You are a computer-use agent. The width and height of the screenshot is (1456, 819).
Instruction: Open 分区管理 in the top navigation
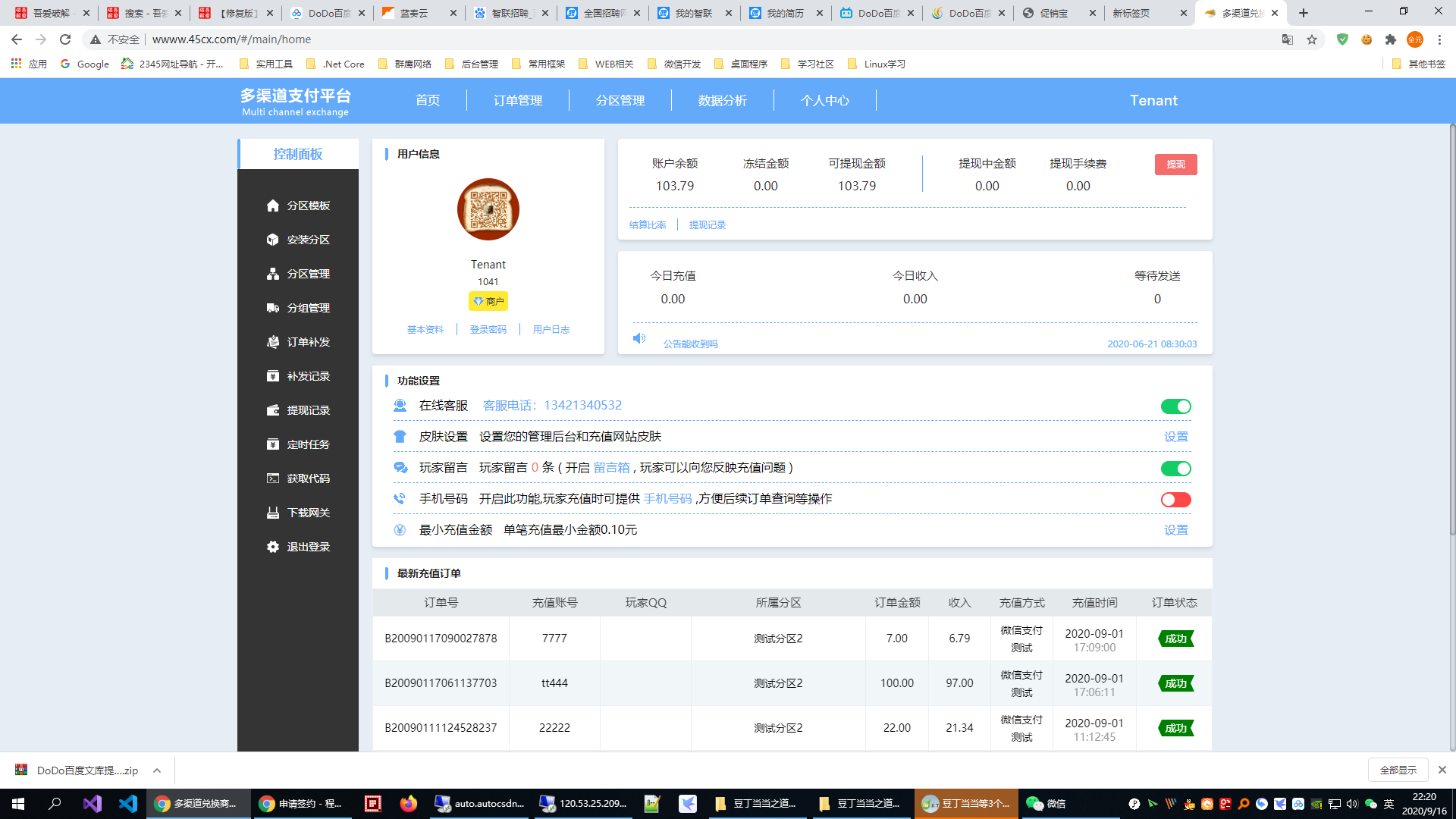[620, 100]
